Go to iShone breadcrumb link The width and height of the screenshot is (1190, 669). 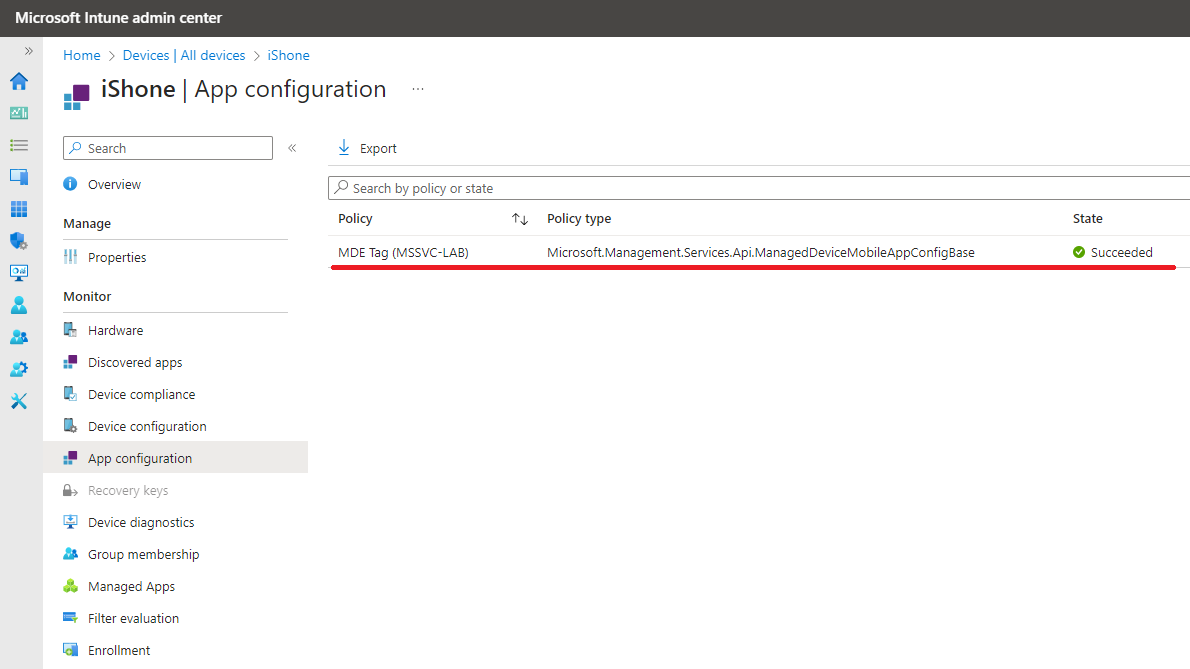coord(288,55)
